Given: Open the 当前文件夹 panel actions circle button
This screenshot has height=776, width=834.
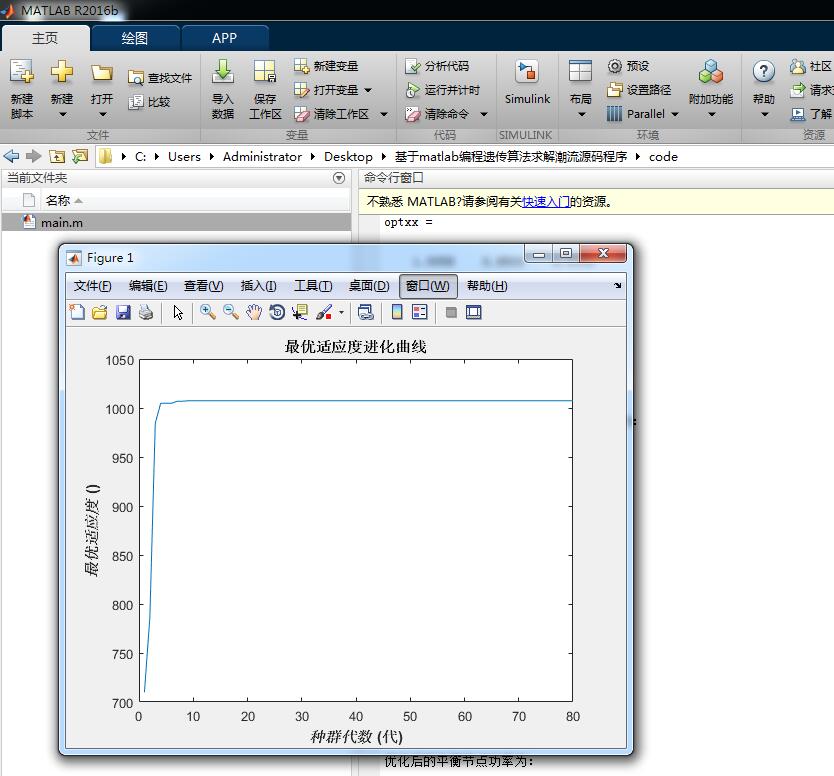Looking at the screenshot, I should pos(339,178).
